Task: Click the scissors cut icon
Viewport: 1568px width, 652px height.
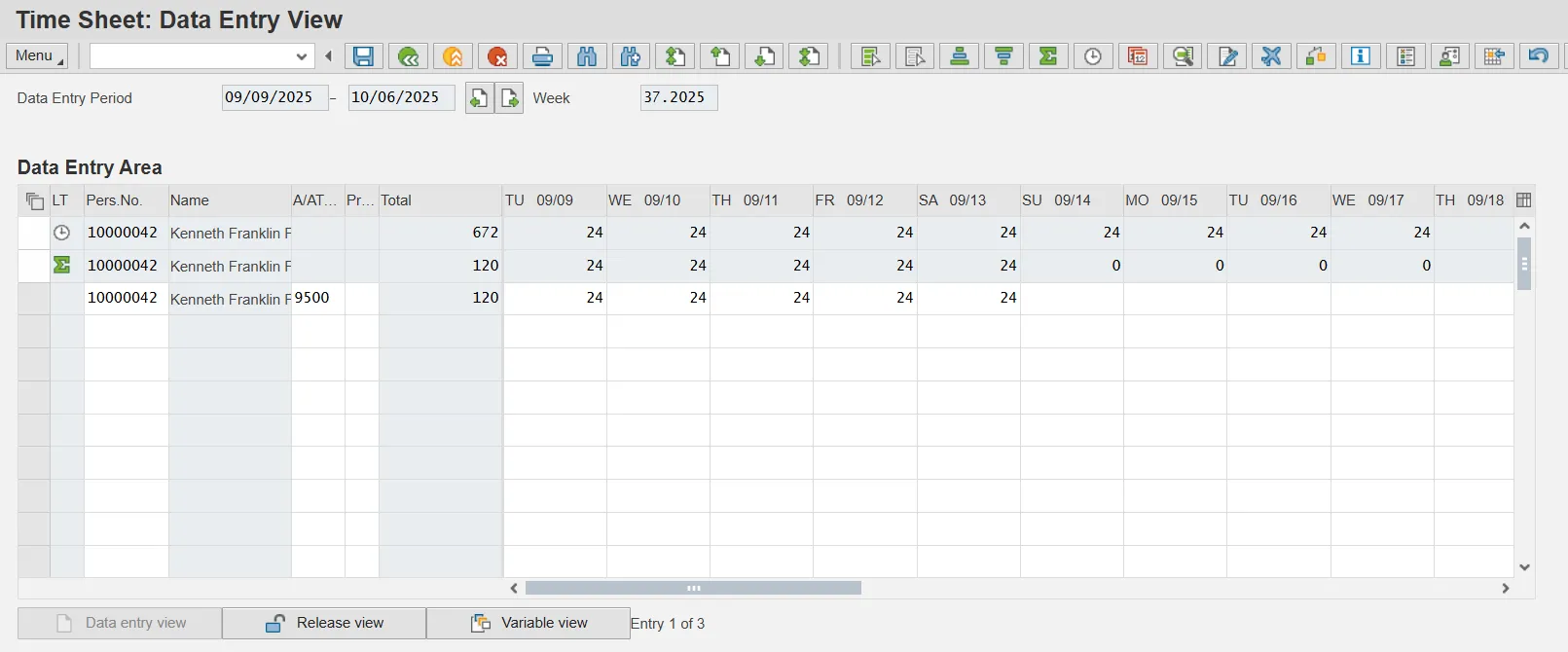Action: pos(1271,56)
